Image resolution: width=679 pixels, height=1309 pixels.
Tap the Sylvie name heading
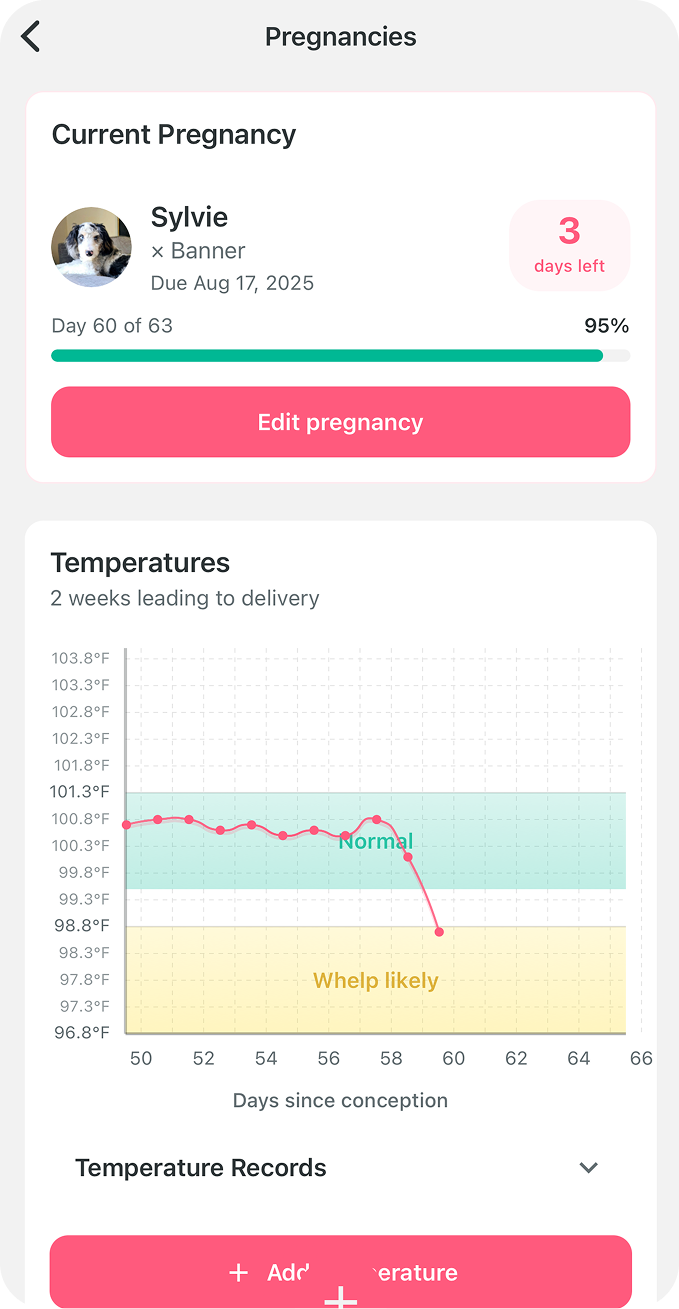pos(189,217)
